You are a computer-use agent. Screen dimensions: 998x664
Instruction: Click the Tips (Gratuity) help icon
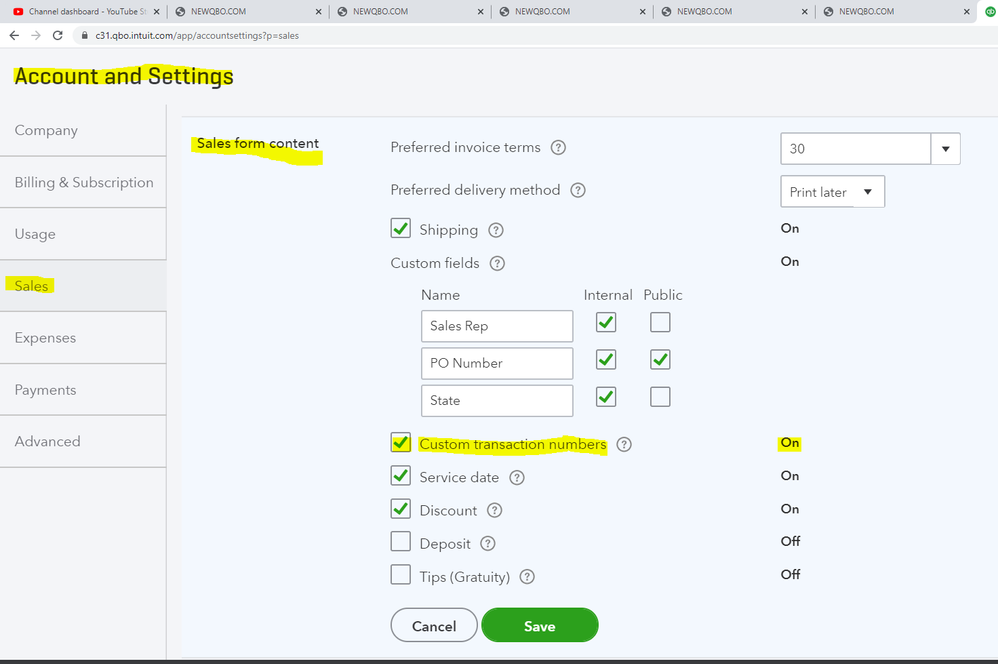[x=528, y=577]
